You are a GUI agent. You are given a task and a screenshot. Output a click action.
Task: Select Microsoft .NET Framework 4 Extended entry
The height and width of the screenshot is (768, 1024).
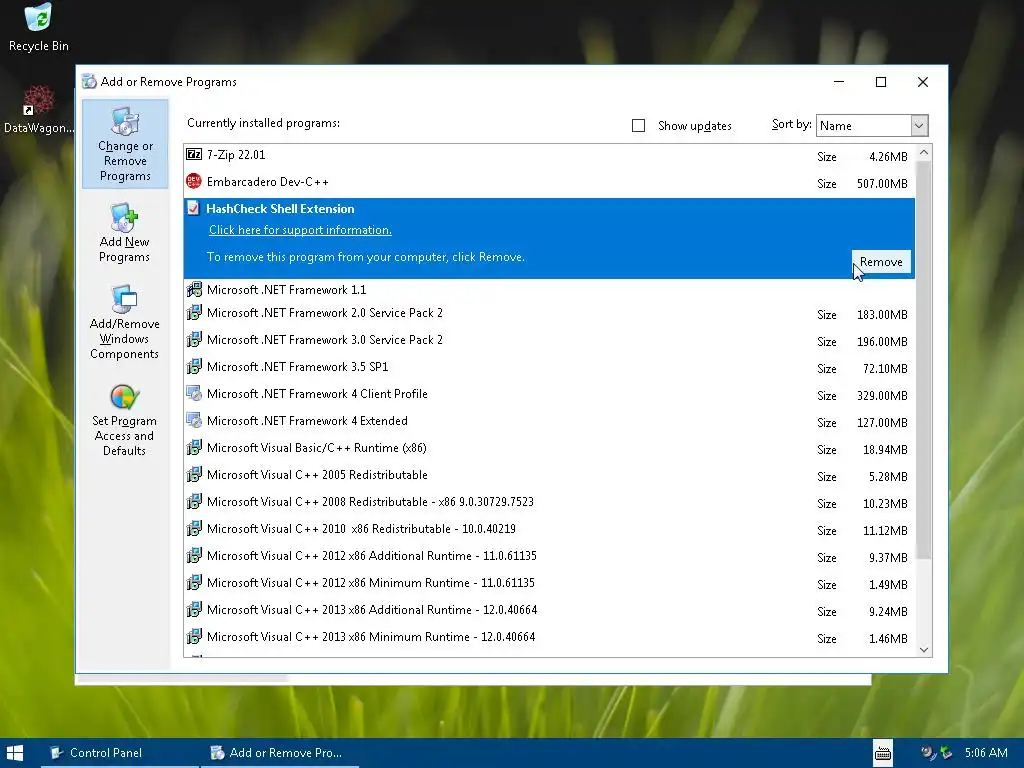549,421
